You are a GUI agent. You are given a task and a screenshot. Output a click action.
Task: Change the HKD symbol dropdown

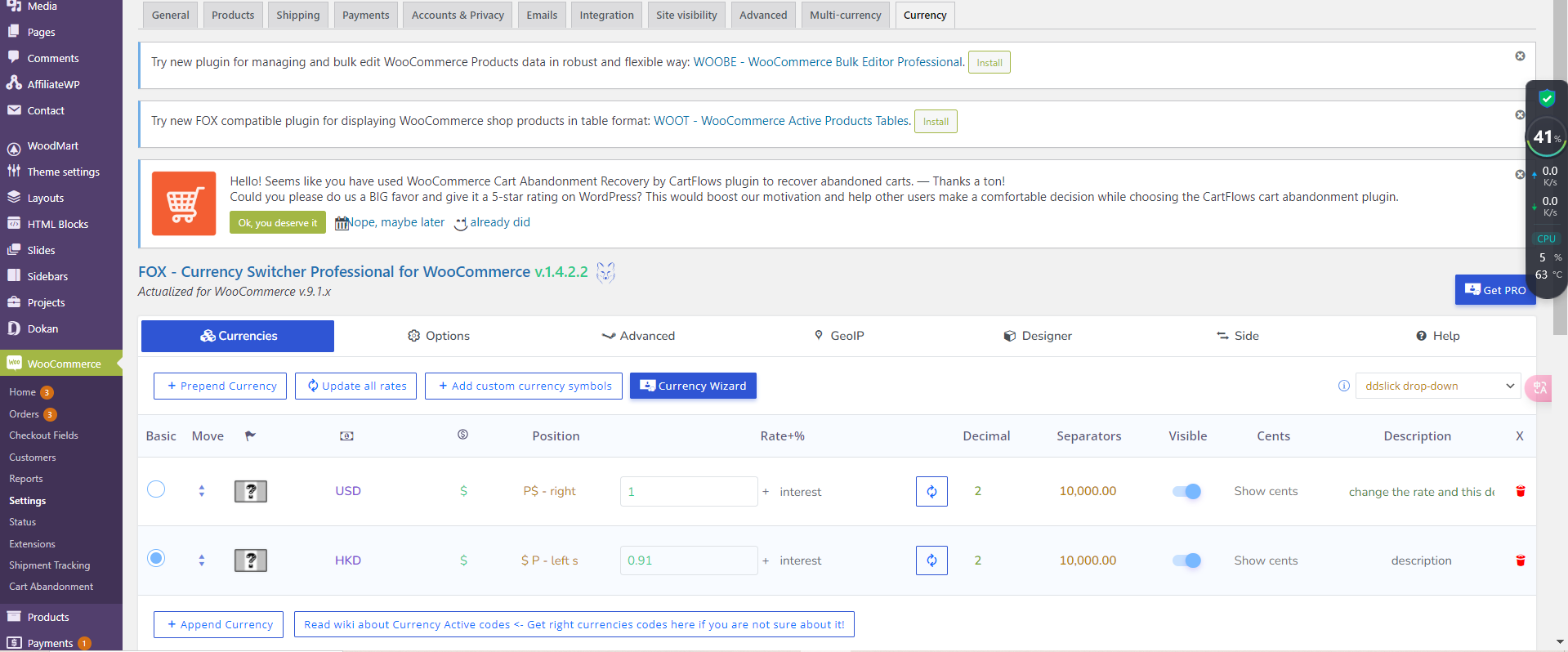coord(463,560)
